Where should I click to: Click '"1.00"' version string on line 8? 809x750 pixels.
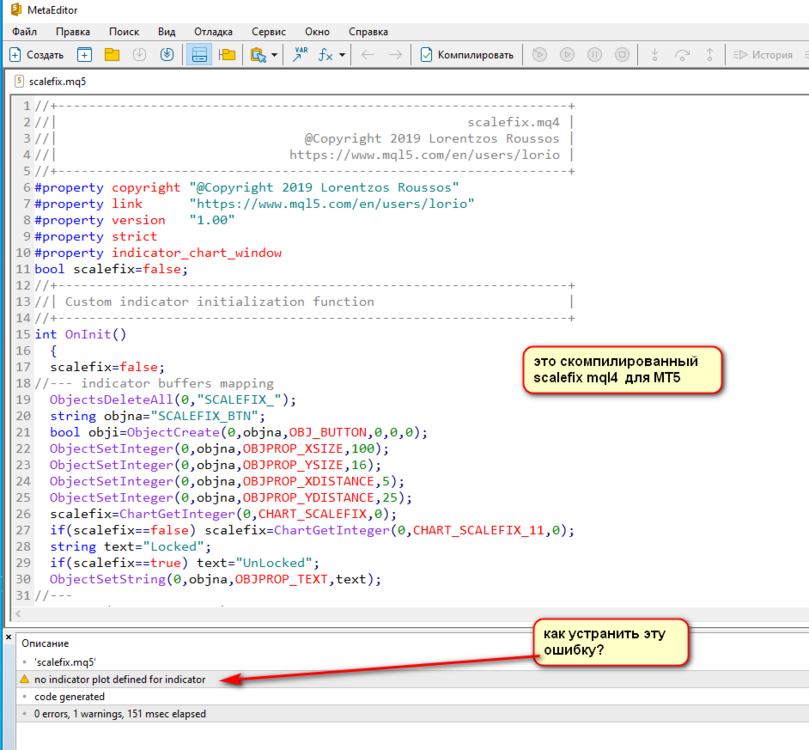pyautogui.click(x=212, y=220)
